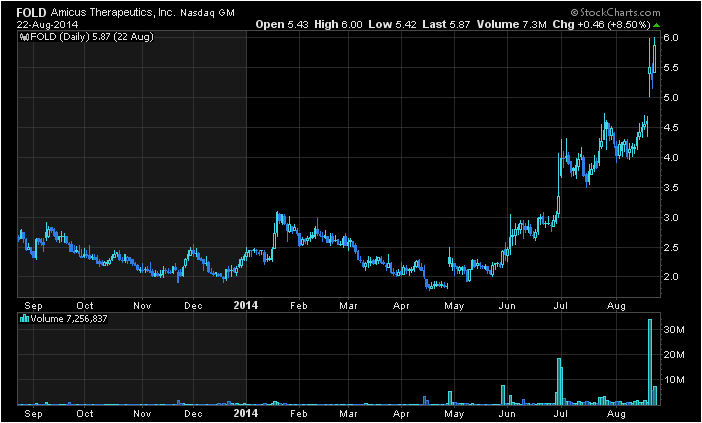Select the FOLD ticker symbol in the header
This screenshot has height=423, width=702.
pyautogui.click(x=31, y=13)
